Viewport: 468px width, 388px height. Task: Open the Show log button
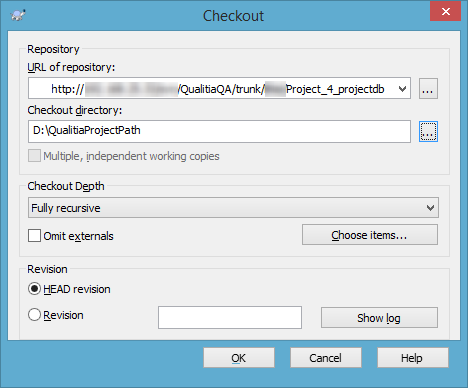point(379,318)
